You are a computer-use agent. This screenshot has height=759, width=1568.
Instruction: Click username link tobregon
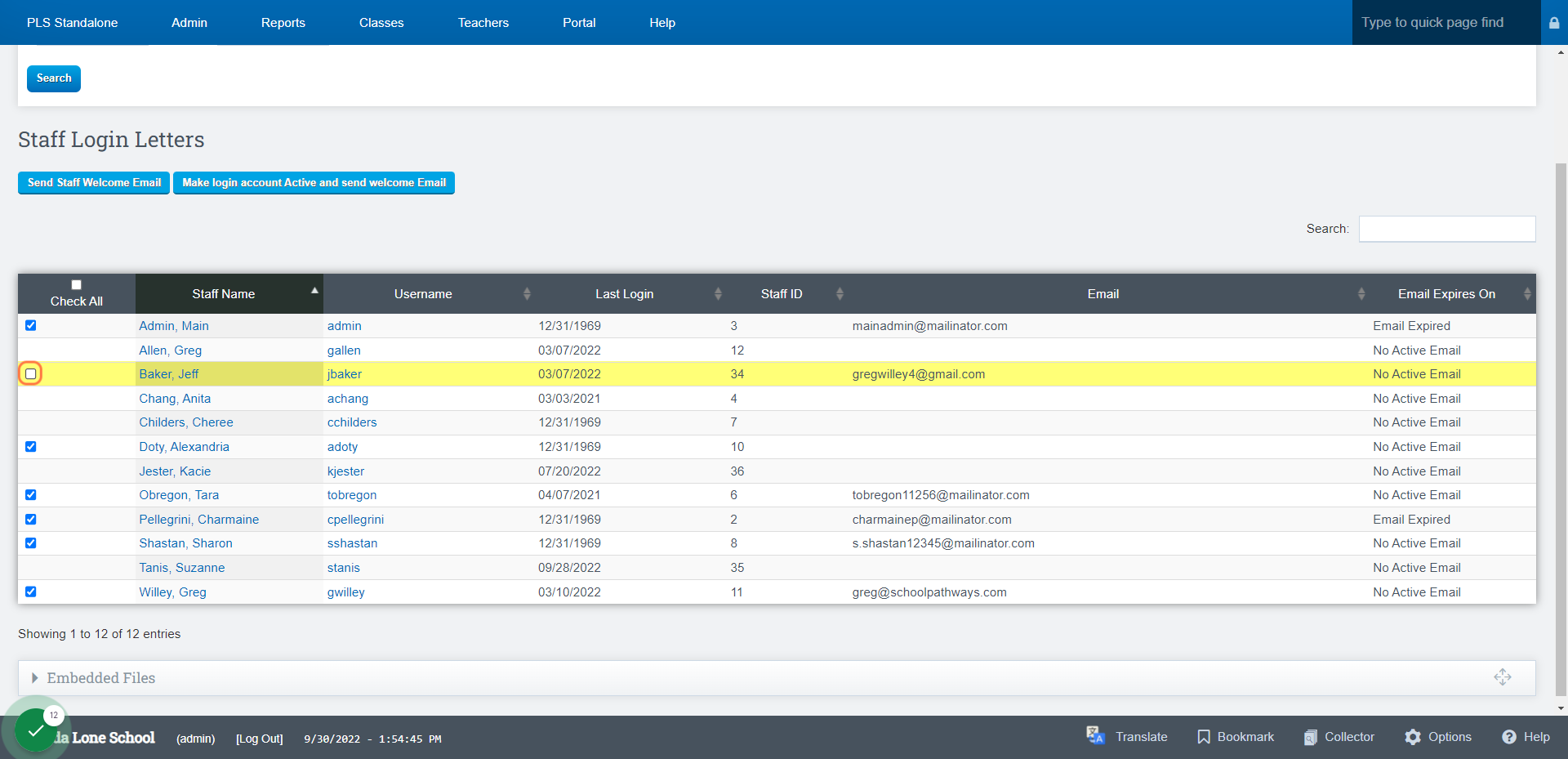point(352,495)
